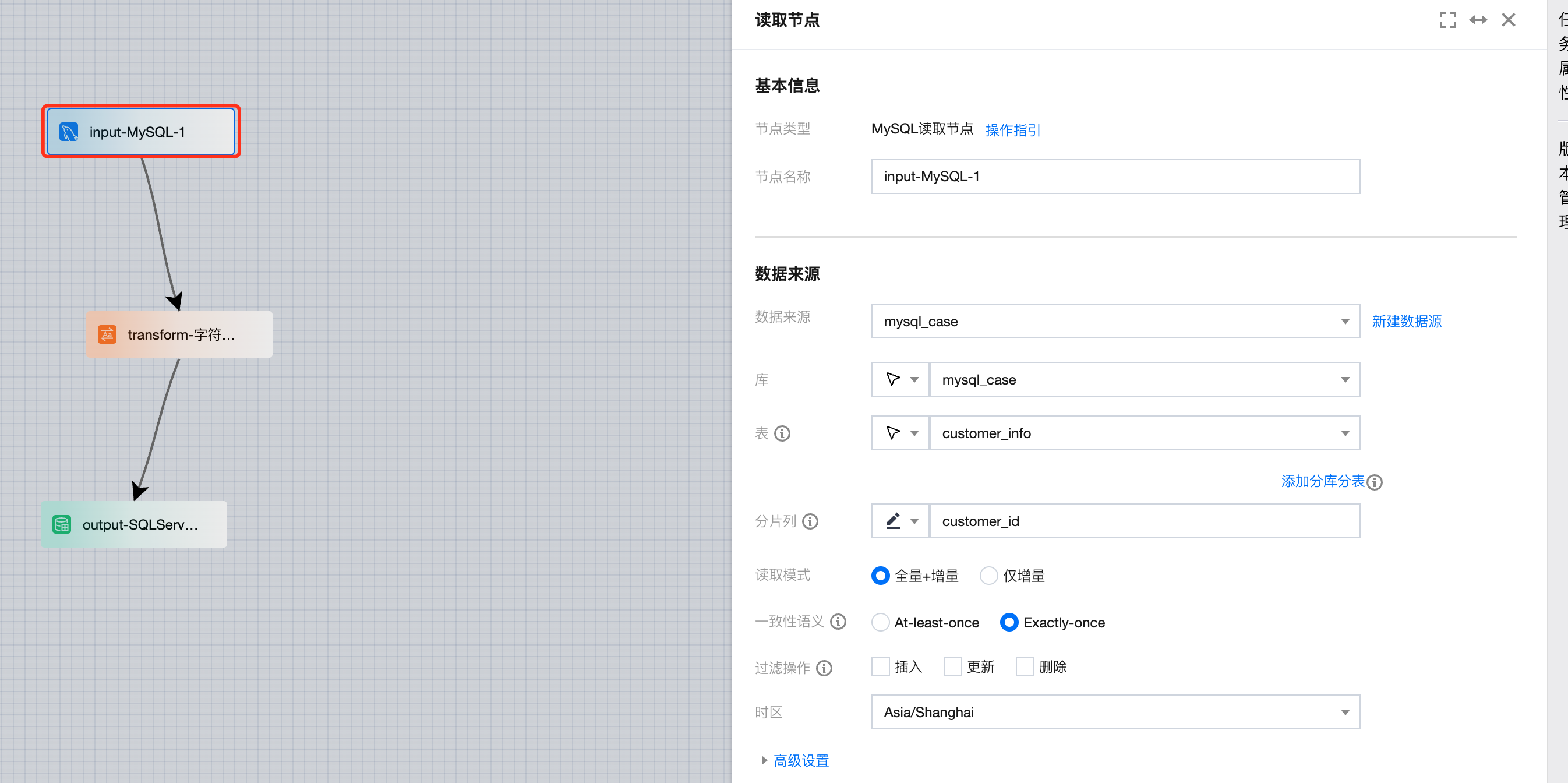Click the info icon beside 一致性语义
The image size is (1568, 783).
pos(838,622)
